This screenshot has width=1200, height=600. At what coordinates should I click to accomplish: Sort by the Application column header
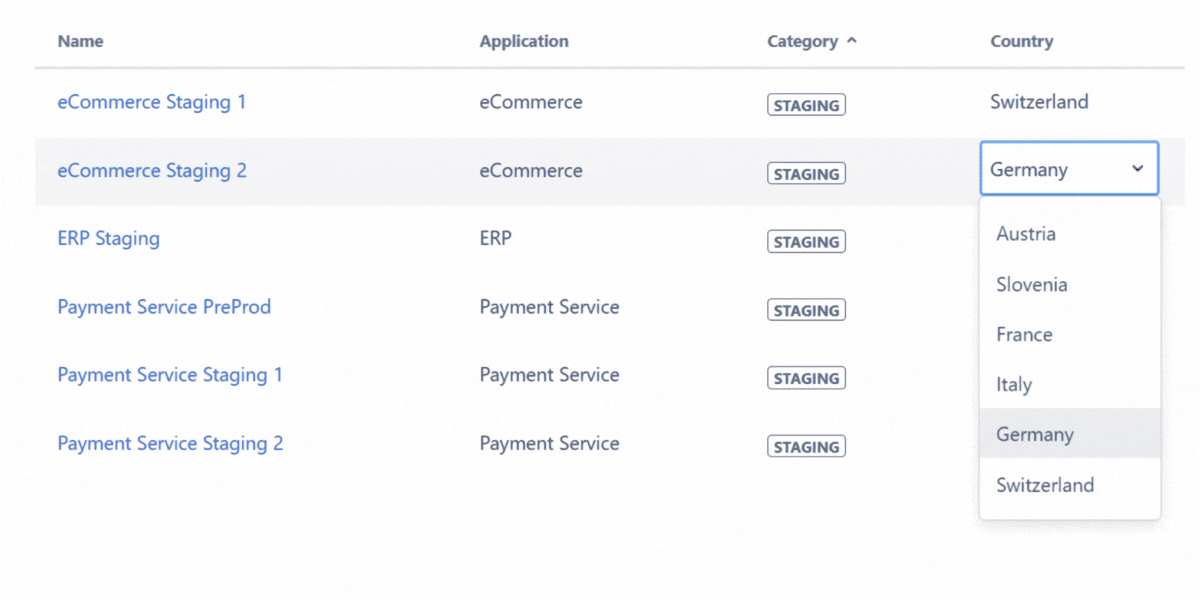click(x=523, y=41)
